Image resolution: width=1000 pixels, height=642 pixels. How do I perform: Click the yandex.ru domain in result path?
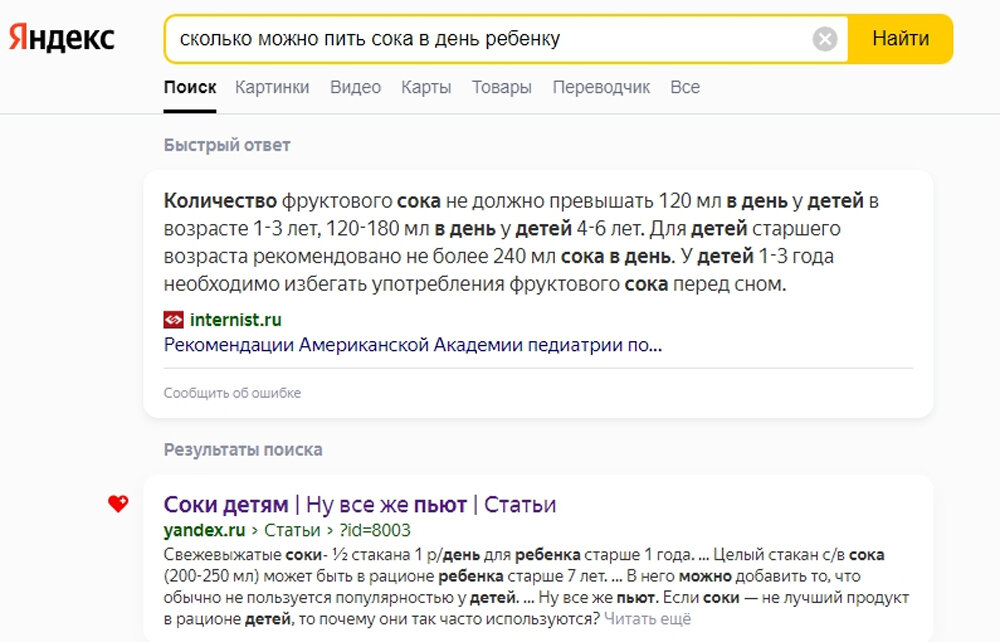point(204,530)
